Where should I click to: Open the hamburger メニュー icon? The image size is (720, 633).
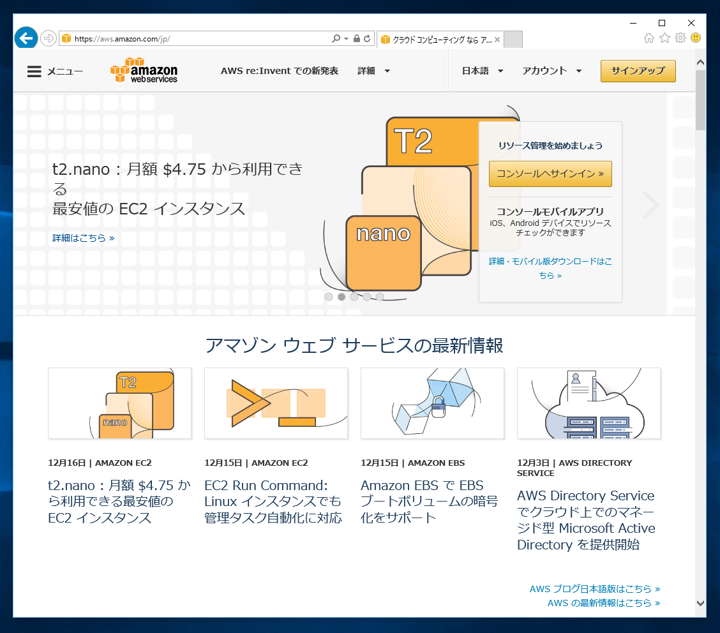tap(34, 71)
